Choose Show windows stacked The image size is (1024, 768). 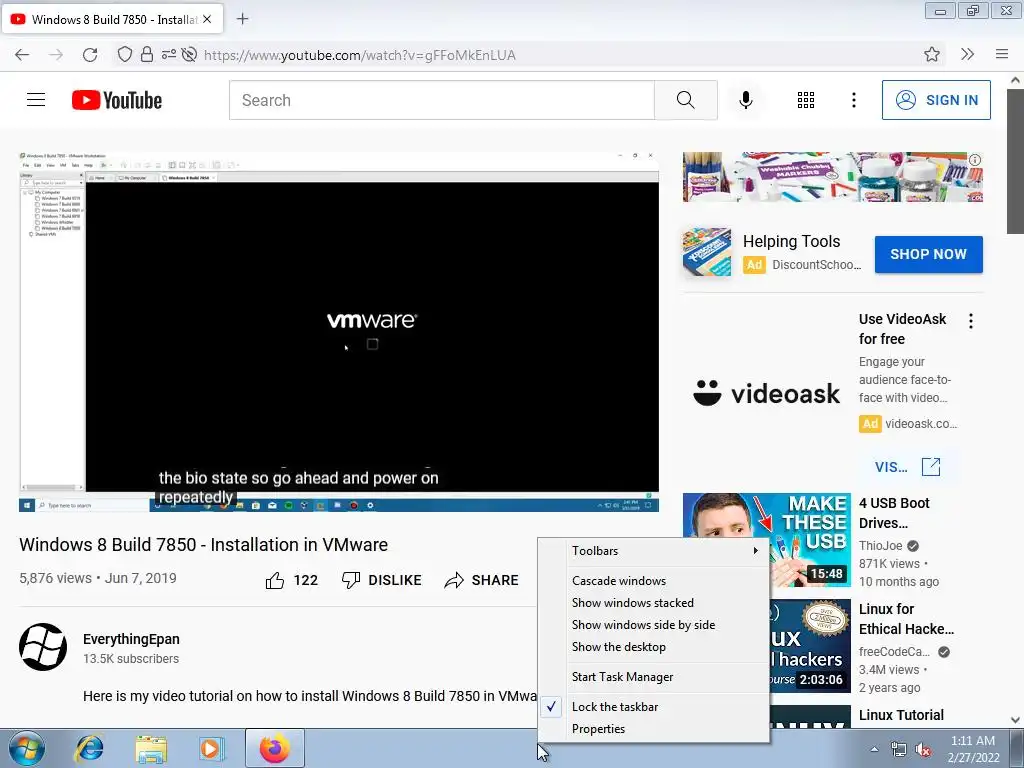[x=653, y=603]
